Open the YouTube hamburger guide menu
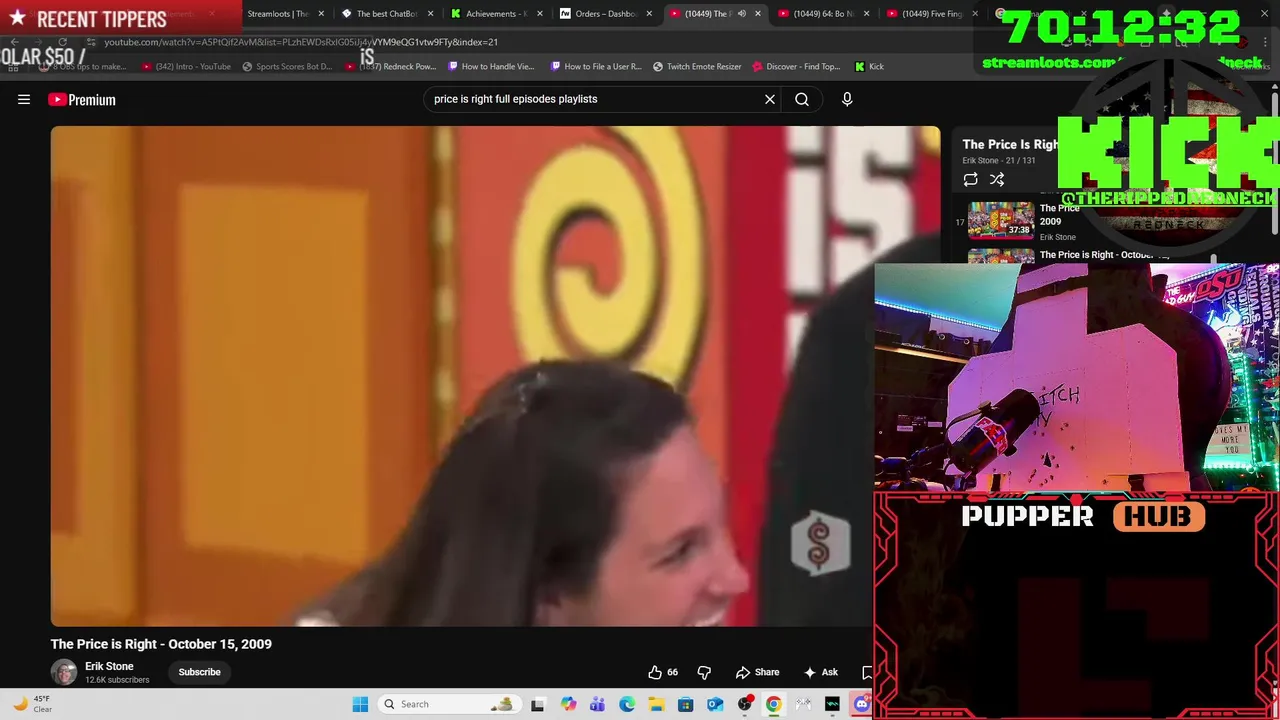 (x=24, y=99)
